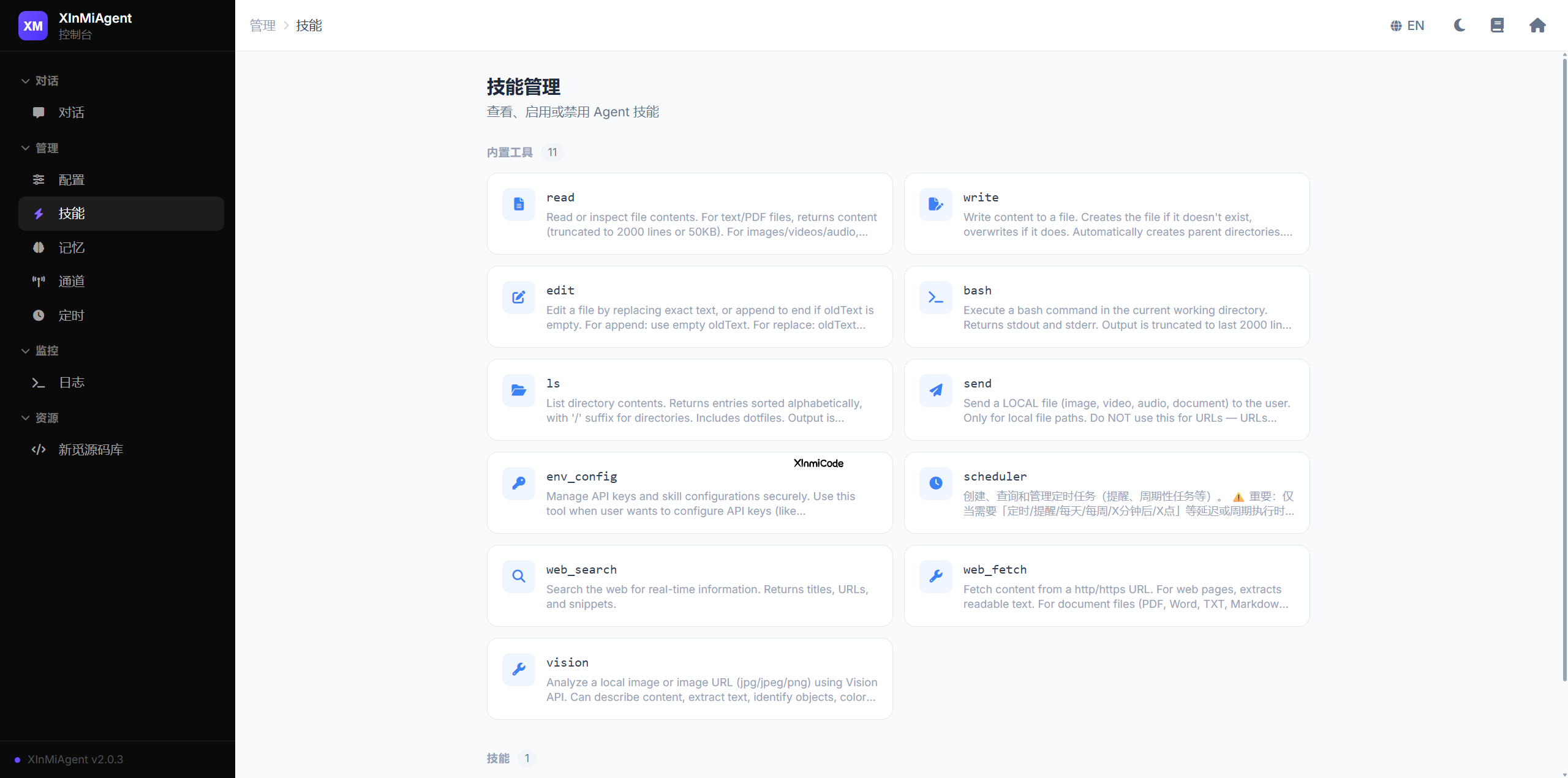Click the read tool file icon
Image resolution: width=1568 pixels, height=778 pixels.
tap(519, 204)
